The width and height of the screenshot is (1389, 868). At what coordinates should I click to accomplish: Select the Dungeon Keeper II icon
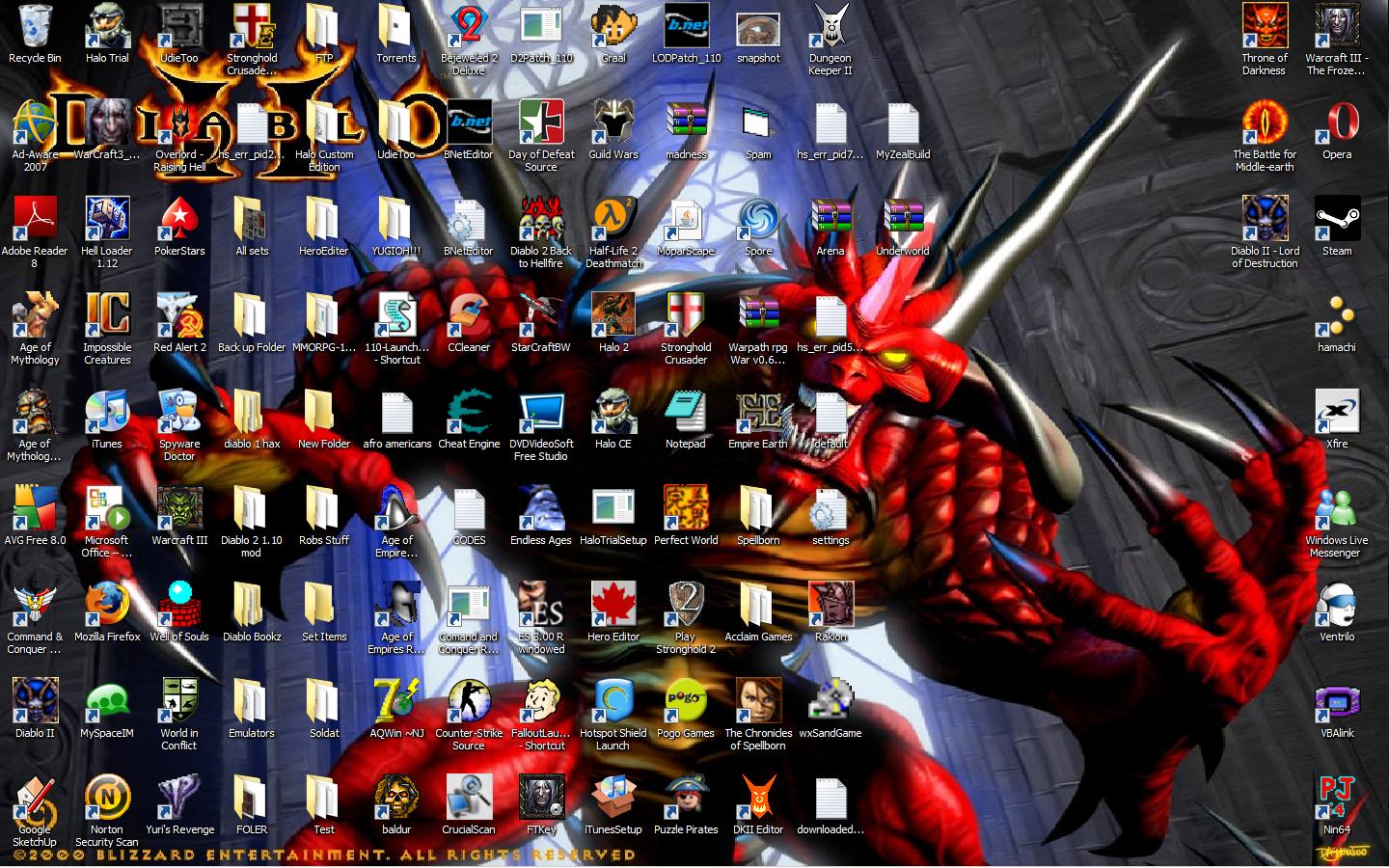coord(831,26)
